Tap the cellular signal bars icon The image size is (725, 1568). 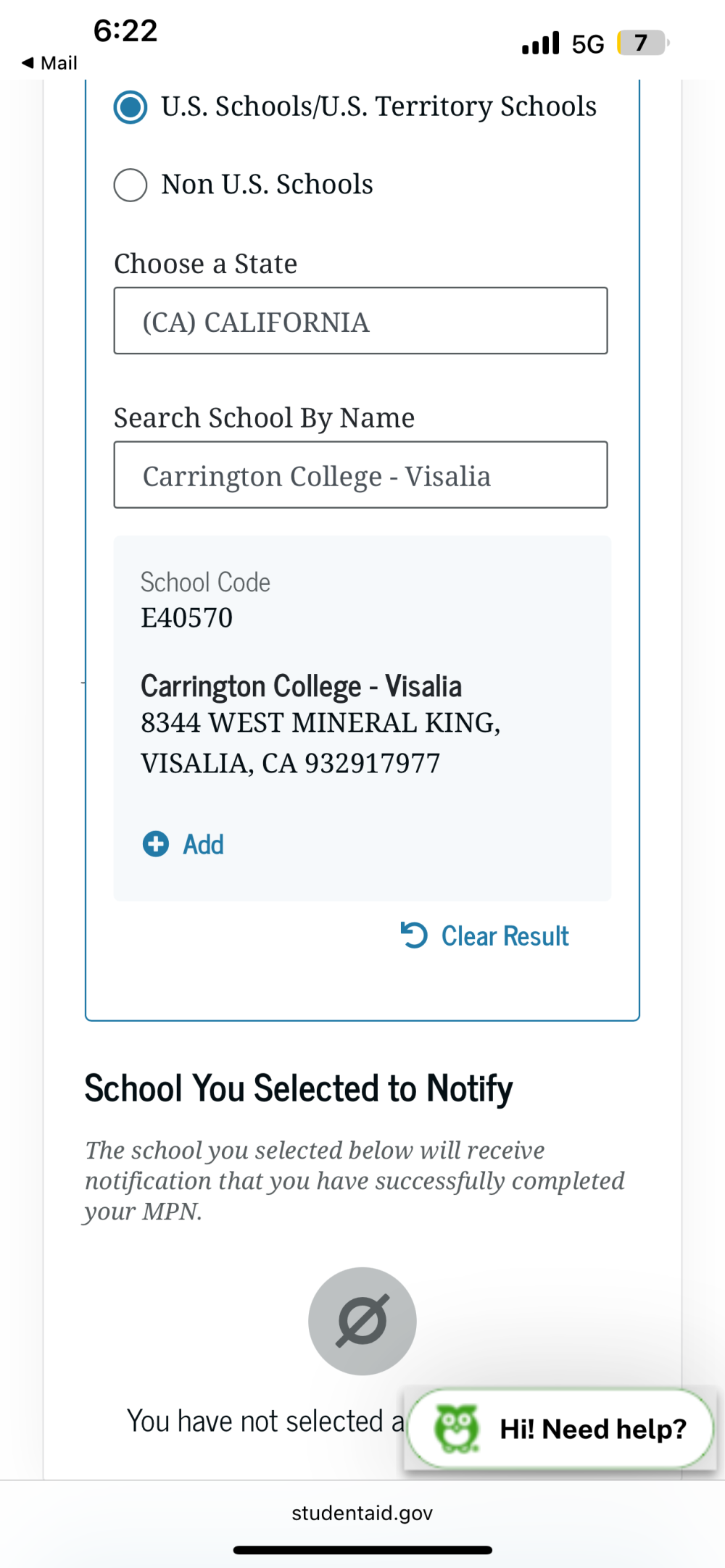pos(541,43)
